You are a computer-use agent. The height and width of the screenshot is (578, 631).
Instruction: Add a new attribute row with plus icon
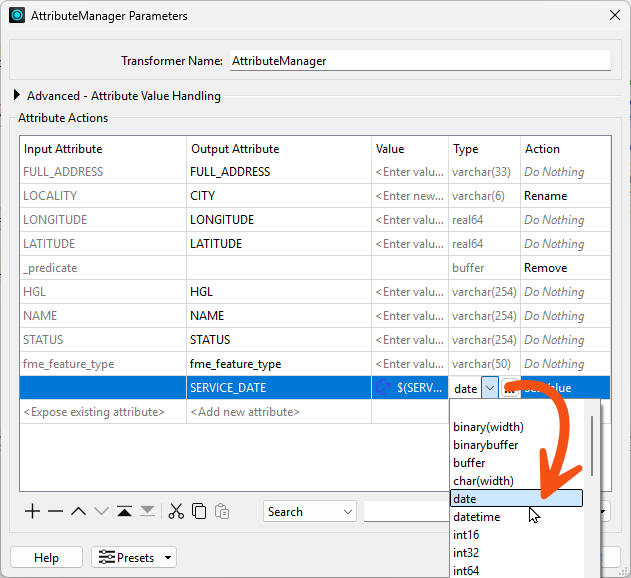pyautogui.click(x=32, y=512)
